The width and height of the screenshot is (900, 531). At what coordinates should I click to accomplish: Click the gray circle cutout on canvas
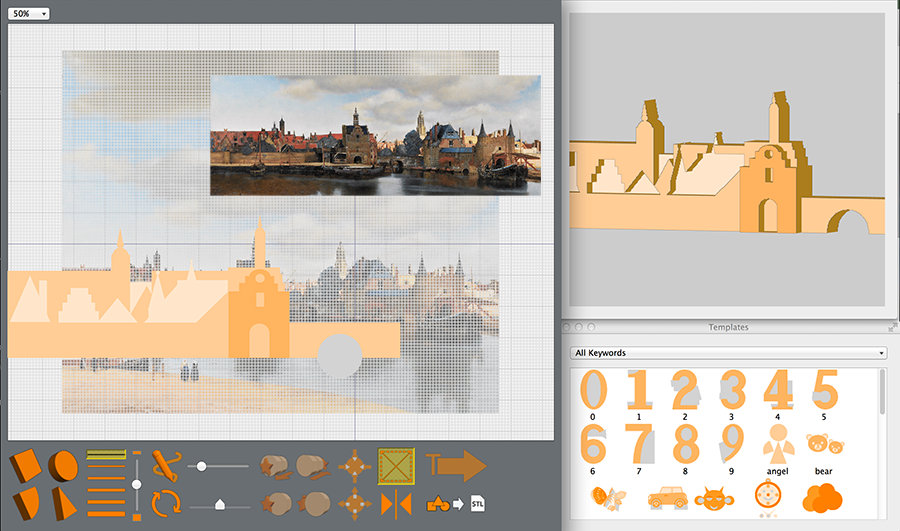click(340, 356)
